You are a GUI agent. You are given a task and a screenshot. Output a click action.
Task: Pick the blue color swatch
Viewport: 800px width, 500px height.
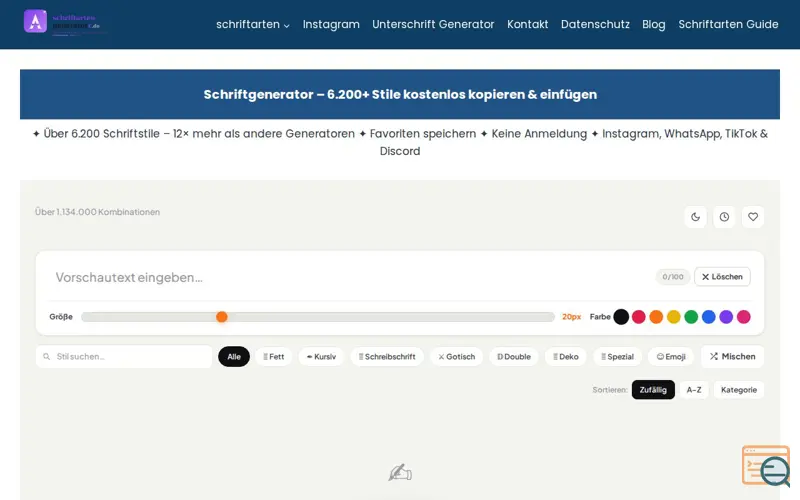point(709,317)
